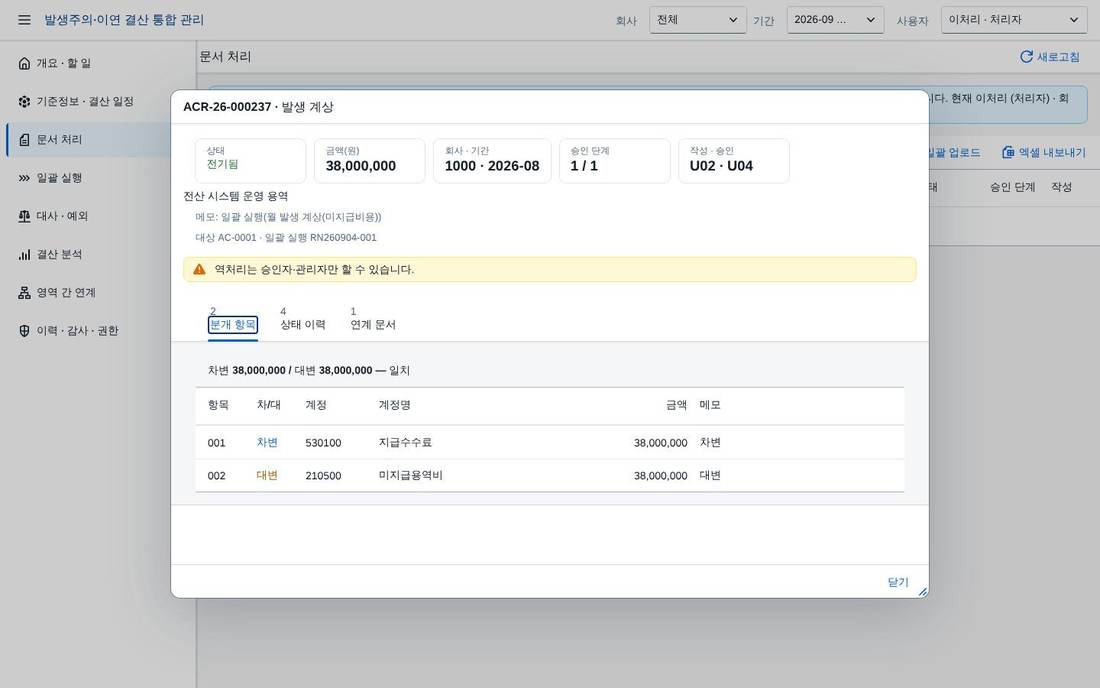1100x688 pixels.
Task: Open the hamburger navigation menu
Action: click(x=25, y=20)
